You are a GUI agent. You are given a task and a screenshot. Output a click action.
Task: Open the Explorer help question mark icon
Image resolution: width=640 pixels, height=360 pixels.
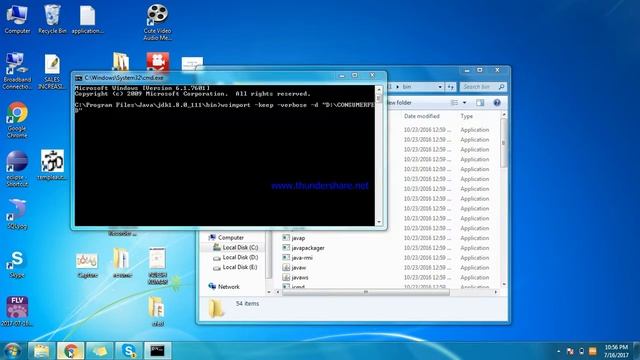pyautogui.click(x=497, y=103)
